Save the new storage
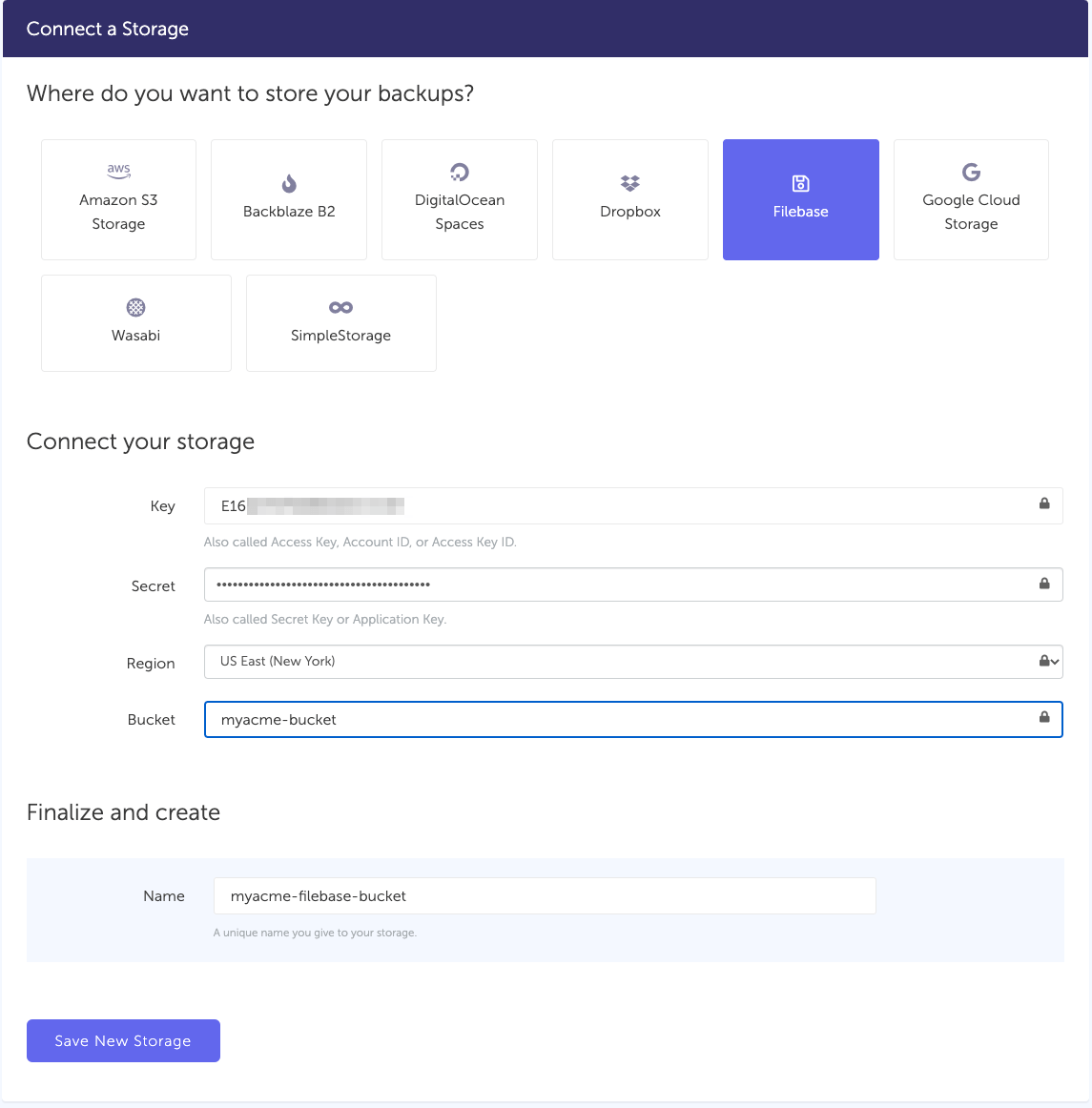This screenshot has height=1108, width=1092. [124, 1041]
